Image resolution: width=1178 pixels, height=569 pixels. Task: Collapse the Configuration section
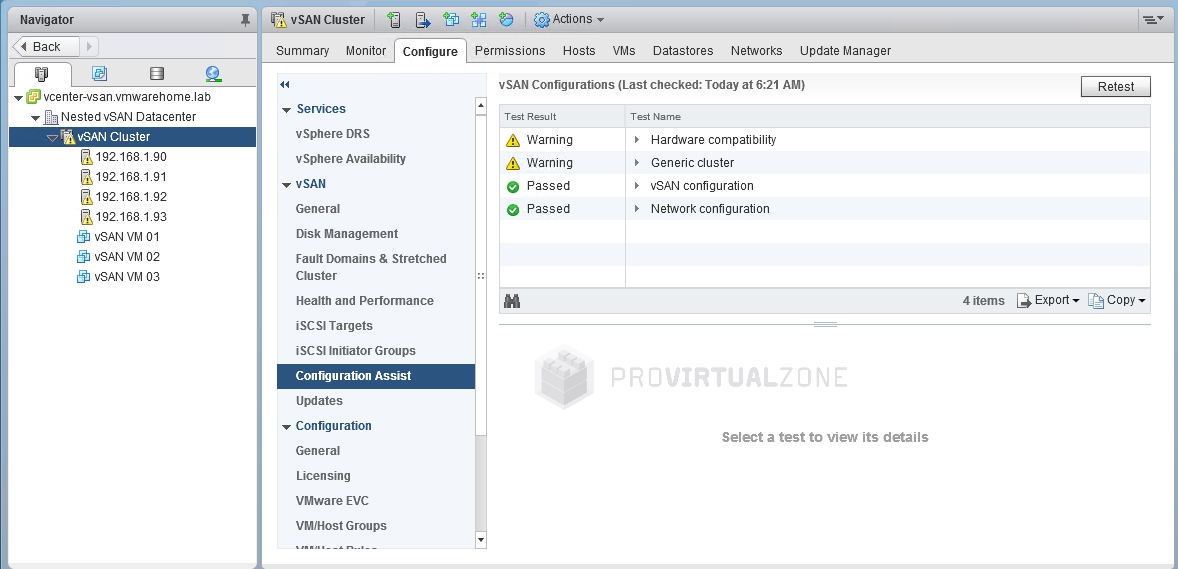pyautogui.click(x=286, y=427)
